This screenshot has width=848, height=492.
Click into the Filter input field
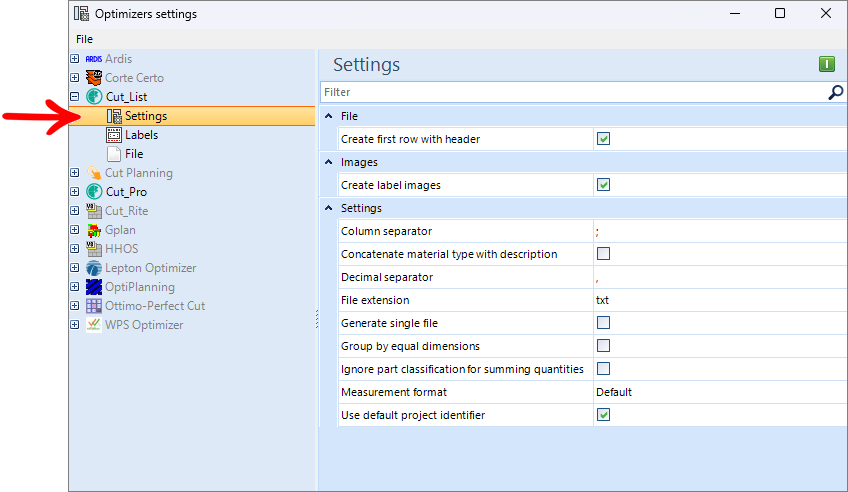[573, 92]
